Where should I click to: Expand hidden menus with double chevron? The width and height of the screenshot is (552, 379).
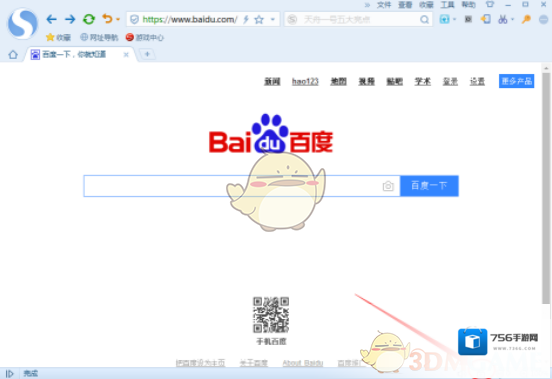click(x=367, y=5)
